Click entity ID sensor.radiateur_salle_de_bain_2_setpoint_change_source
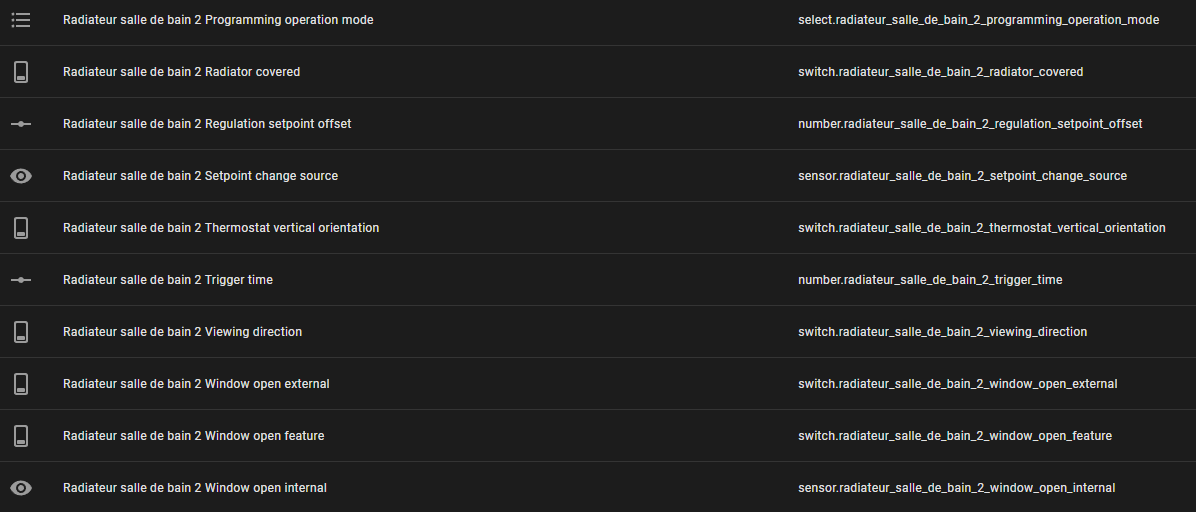 click(x=962, y=176)
